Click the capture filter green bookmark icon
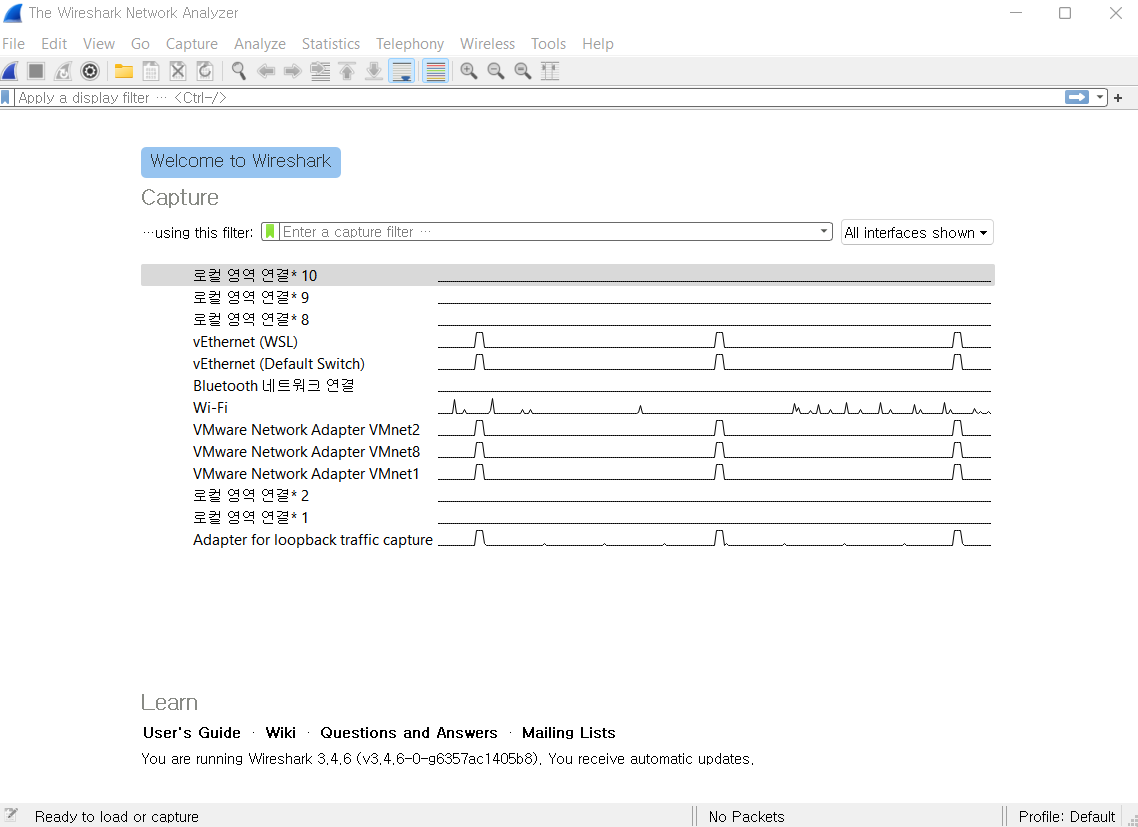Screen dimensions: 1138x827 tap(270, 232)
